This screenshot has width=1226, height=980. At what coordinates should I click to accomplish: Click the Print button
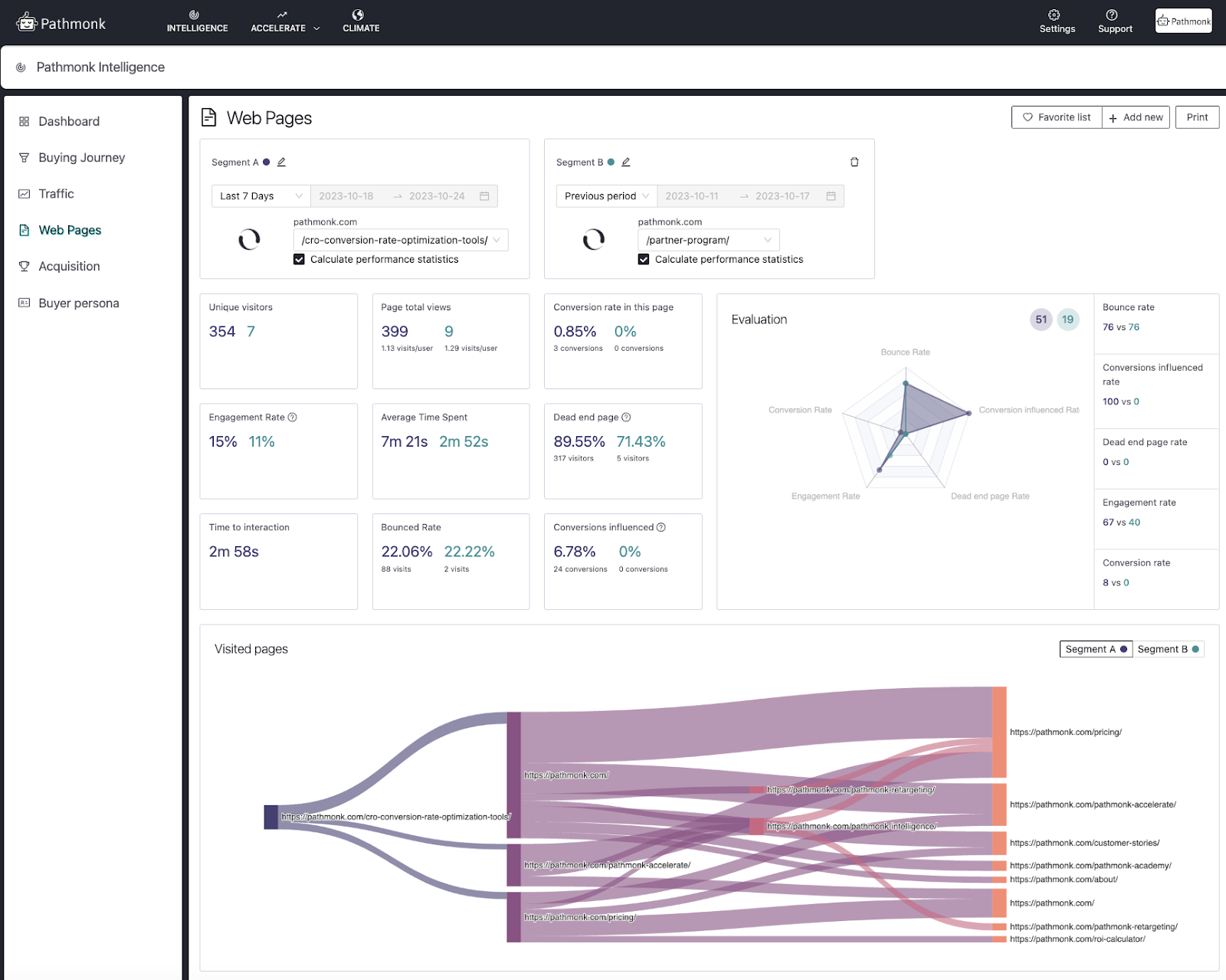click(x=1197, y=117)
